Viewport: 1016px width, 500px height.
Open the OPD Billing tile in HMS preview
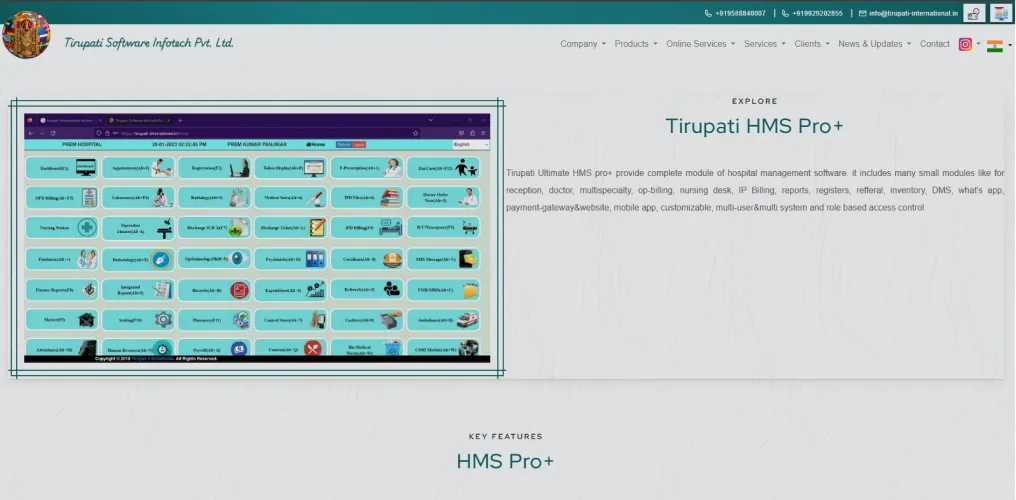(62, 198)
